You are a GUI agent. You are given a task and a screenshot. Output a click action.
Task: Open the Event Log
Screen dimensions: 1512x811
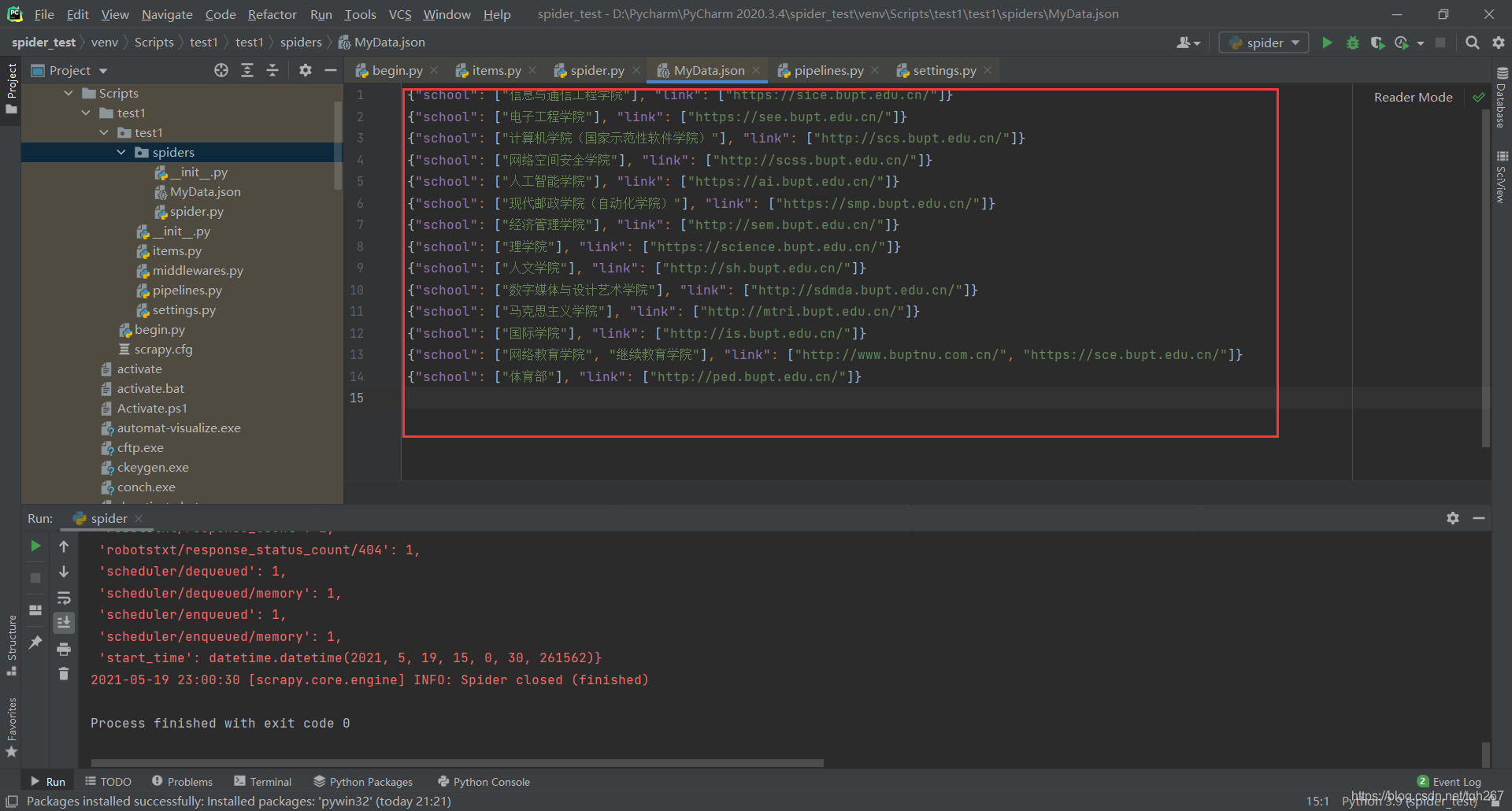[1449, 781]
